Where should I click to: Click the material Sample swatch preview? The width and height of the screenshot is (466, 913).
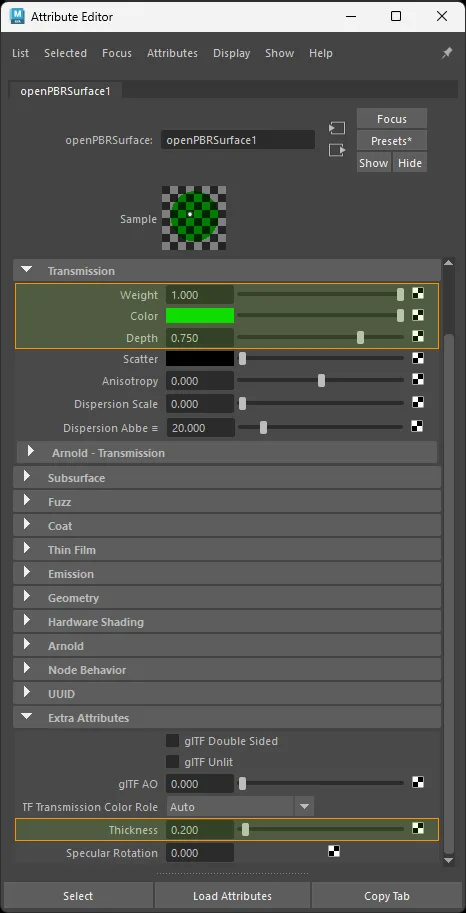pos(194,218)
